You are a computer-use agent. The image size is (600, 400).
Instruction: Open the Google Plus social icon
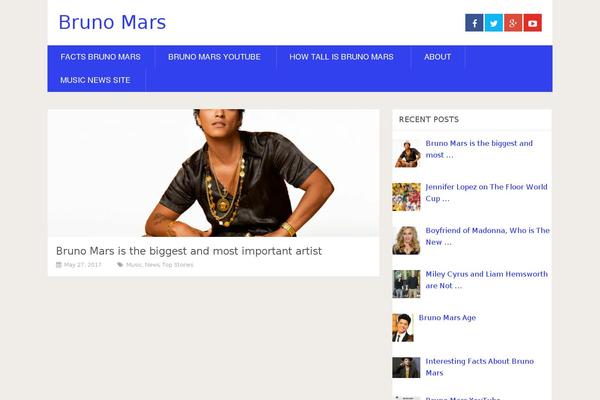pos(513,23)
